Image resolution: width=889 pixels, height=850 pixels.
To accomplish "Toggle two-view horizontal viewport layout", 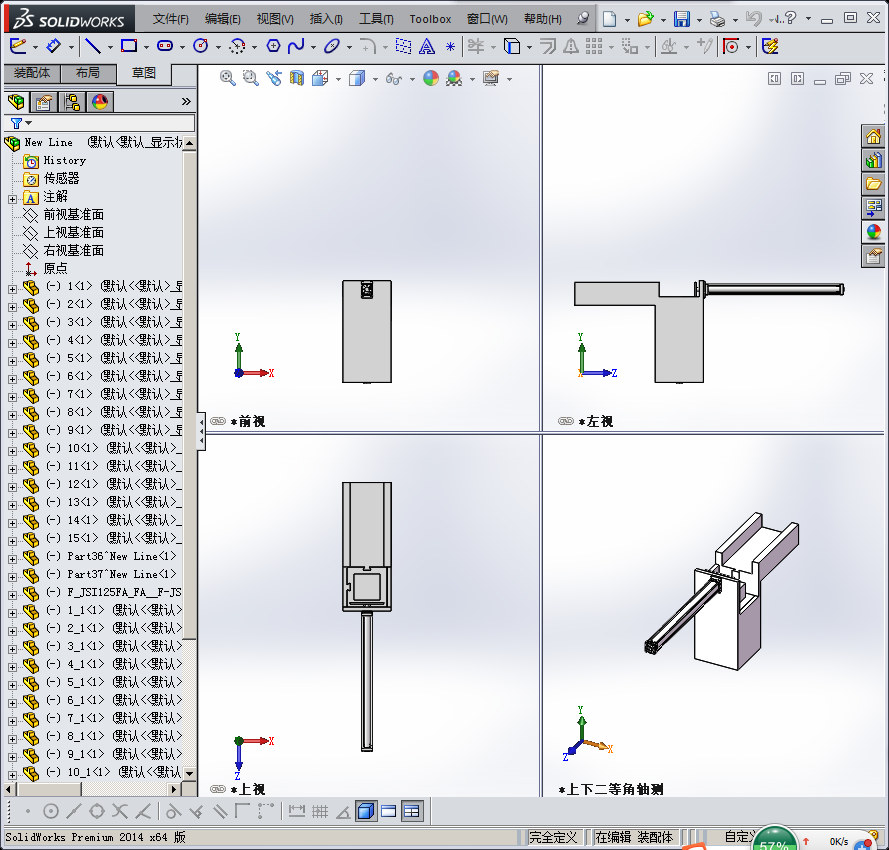I will [x=389, y=811].
